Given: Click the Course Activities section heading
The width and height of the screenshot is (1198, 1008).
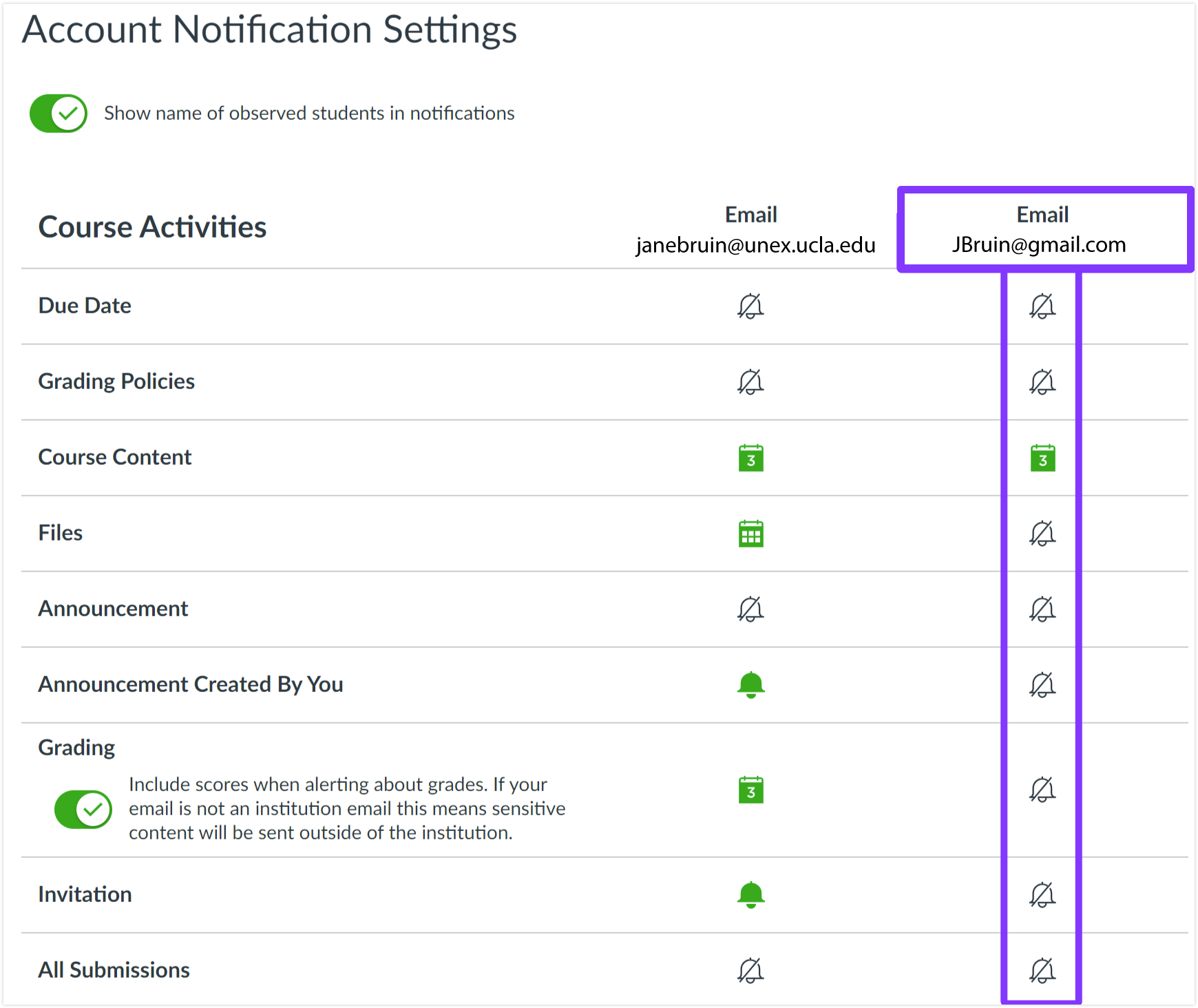Looking at the screenshot, I should pyautogui.click(x=152, y=227).
